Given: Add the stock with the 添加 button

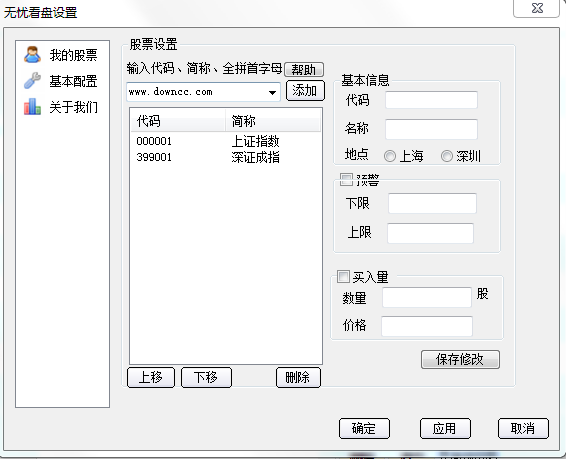Looking at the screenshot, I should 305,90.
